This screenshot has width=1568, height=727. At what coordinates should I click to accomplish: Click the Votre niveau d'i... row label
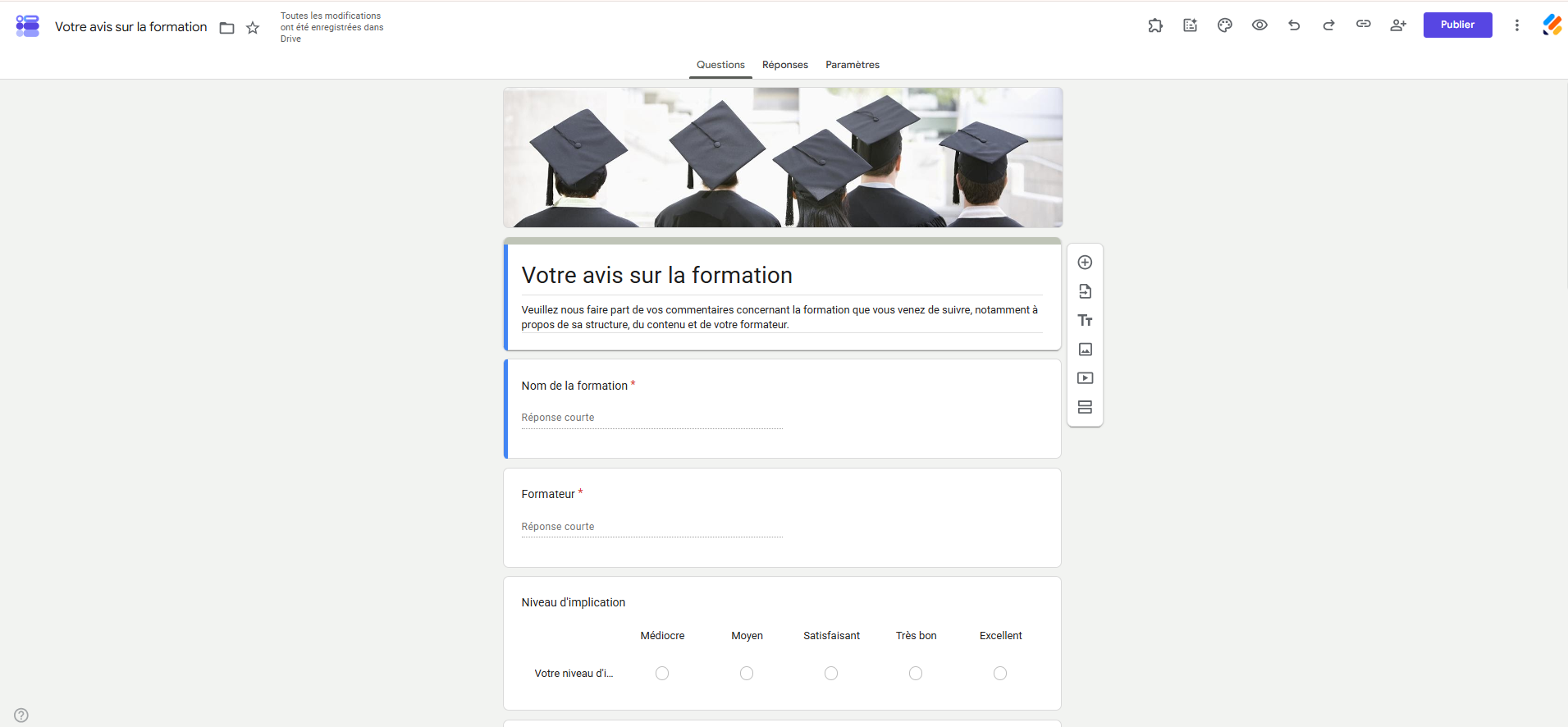pyautogui.click(x=574, y=674)
